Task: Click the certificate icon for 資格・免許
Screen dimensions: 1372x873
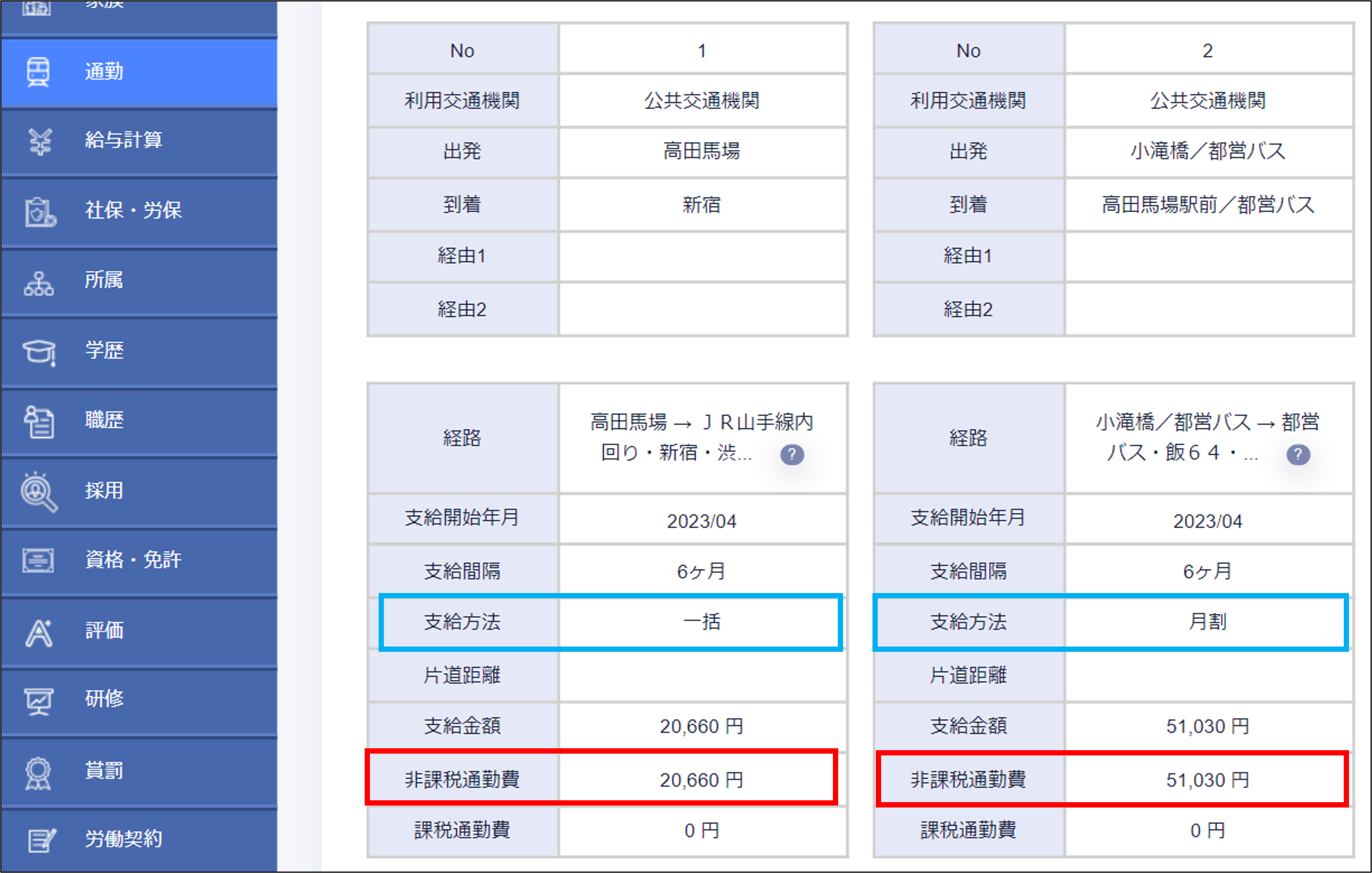Action: (38, 560)
